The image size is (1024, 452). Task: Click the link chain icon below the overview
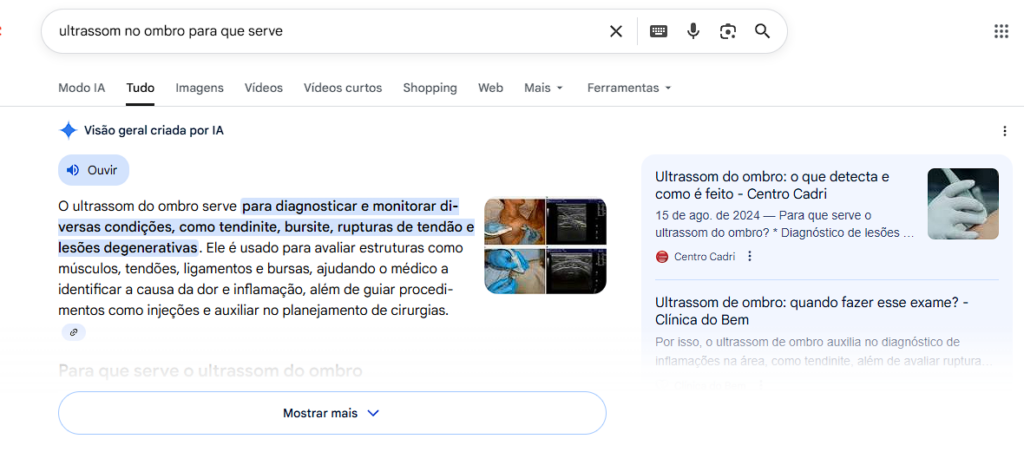point(72,332)
